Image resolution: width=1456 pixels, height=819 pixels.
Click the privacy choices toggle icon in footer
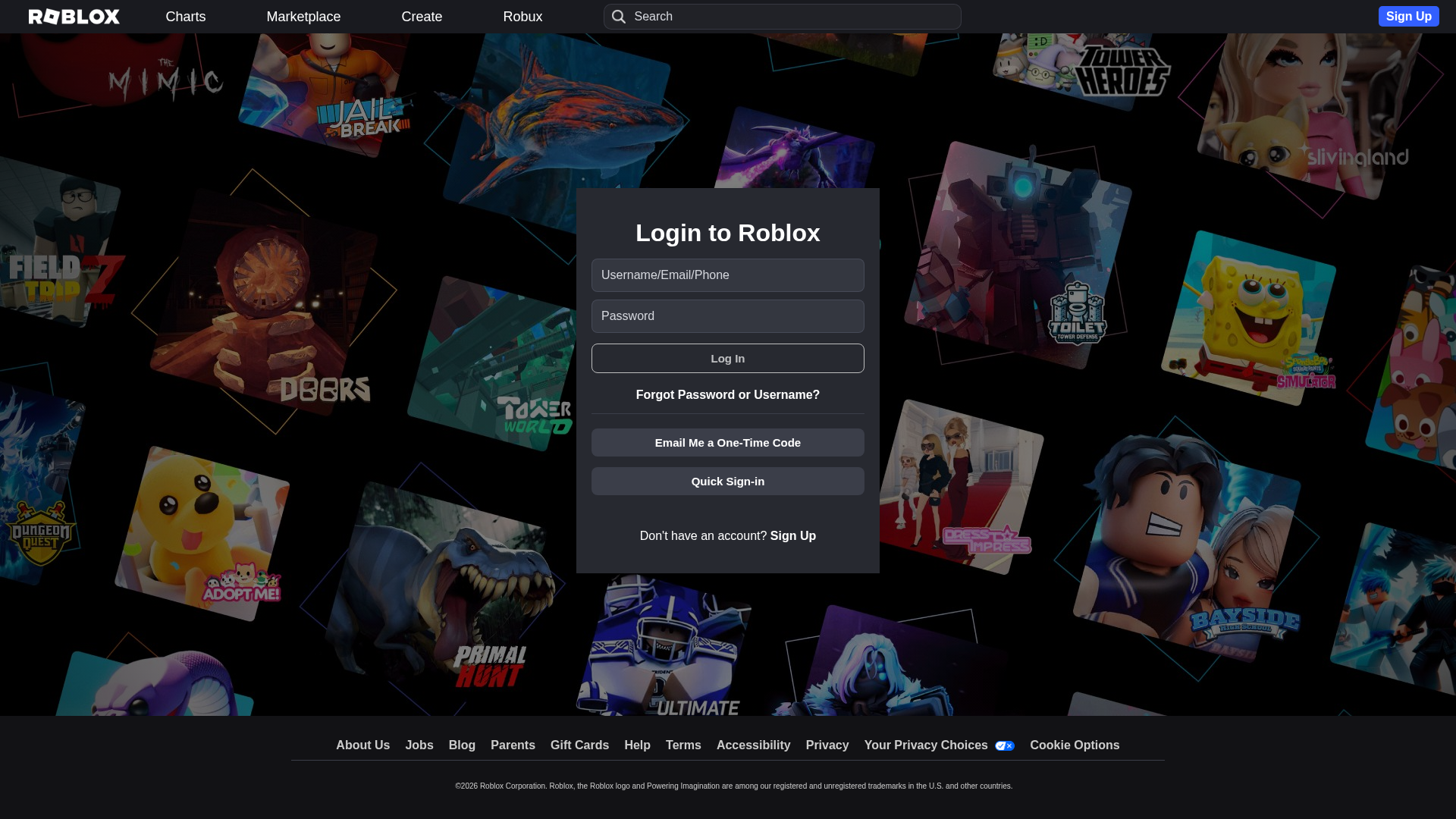pyautogui.click(x=1005, y=746)
